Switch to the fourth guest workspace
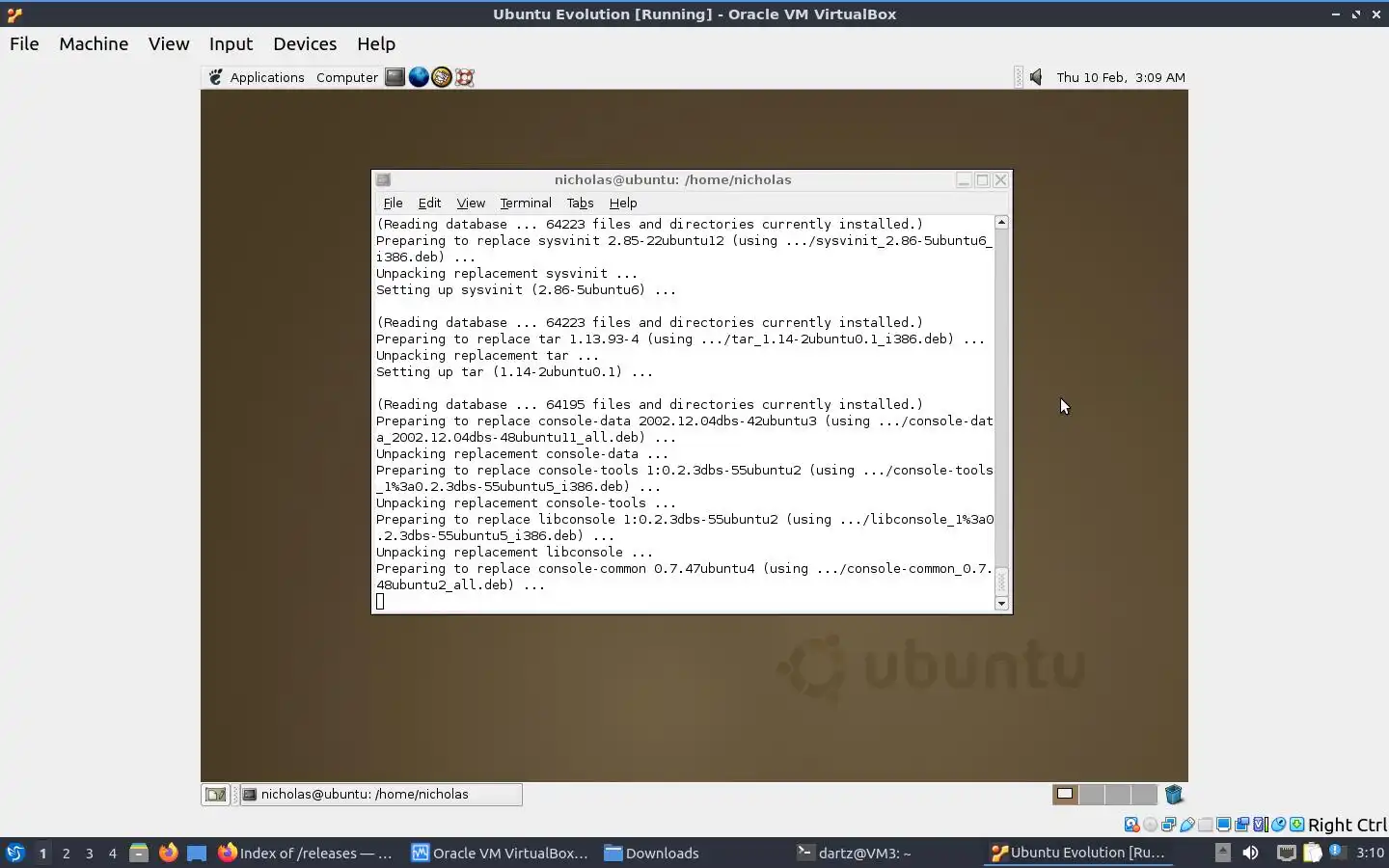1389x868 pixels. click(1143, 795)
